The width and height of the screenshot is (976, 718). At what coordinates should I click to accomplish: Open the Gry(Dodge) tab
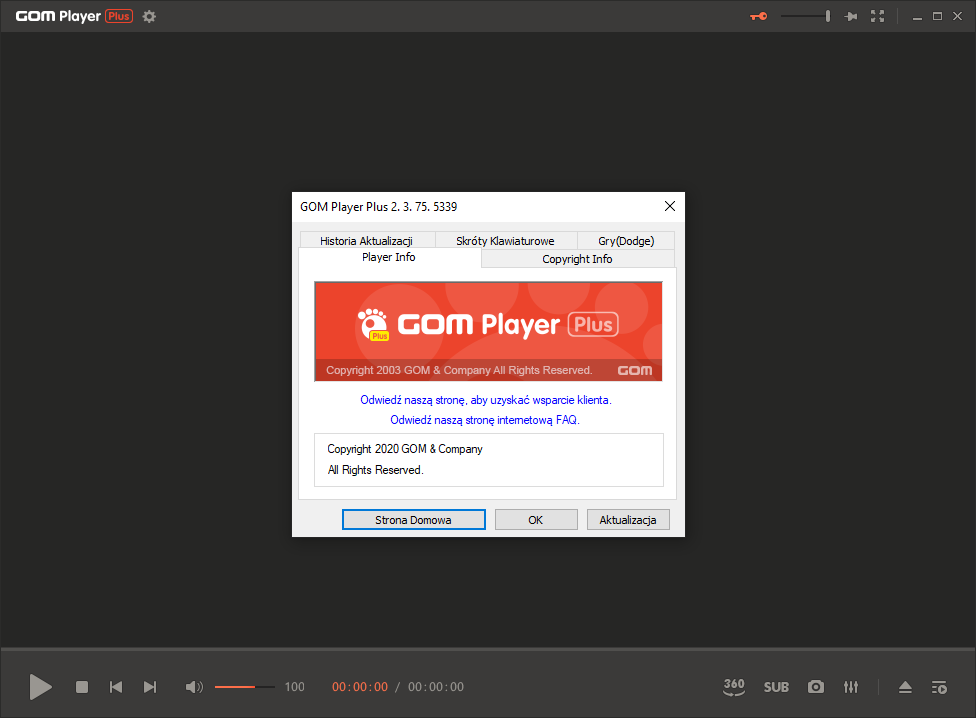coord(626,241)
